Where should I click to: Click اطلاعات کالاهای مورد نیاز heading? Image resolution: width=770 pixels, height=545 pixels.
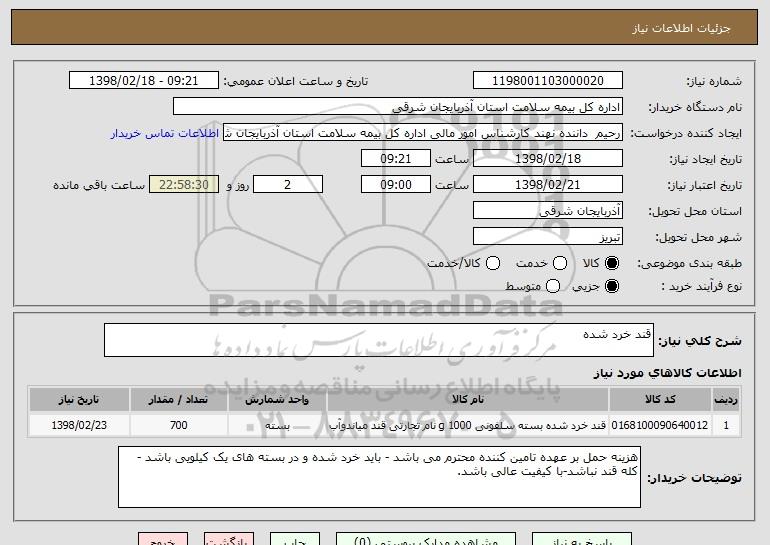tap(667, 373)
